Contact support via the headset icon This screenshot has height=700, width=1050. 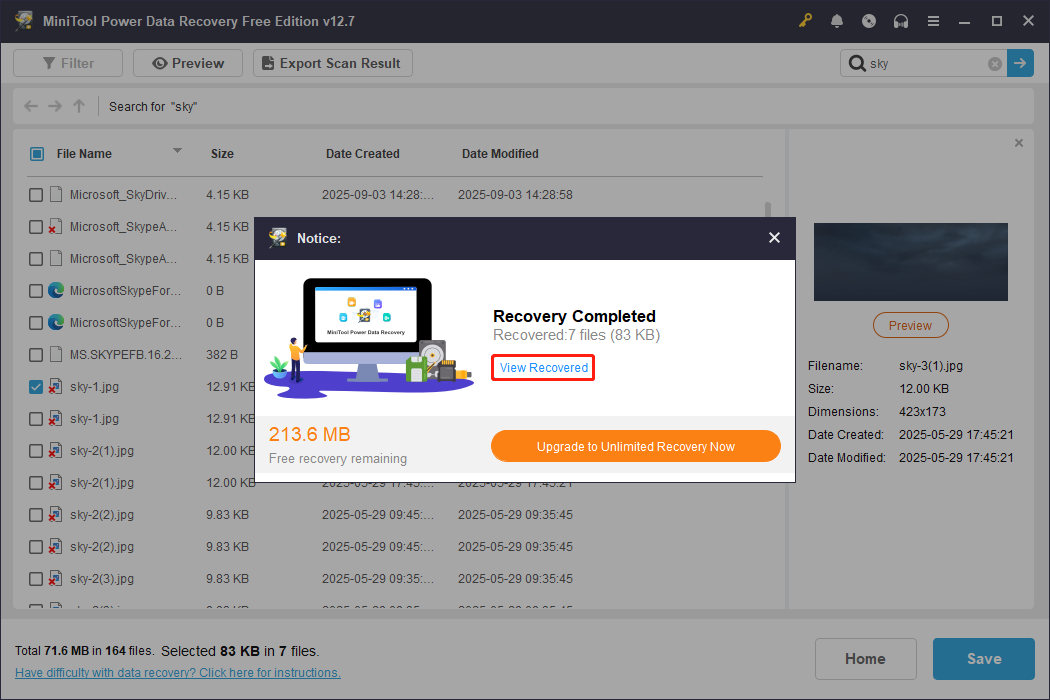(x=901, y=20)
